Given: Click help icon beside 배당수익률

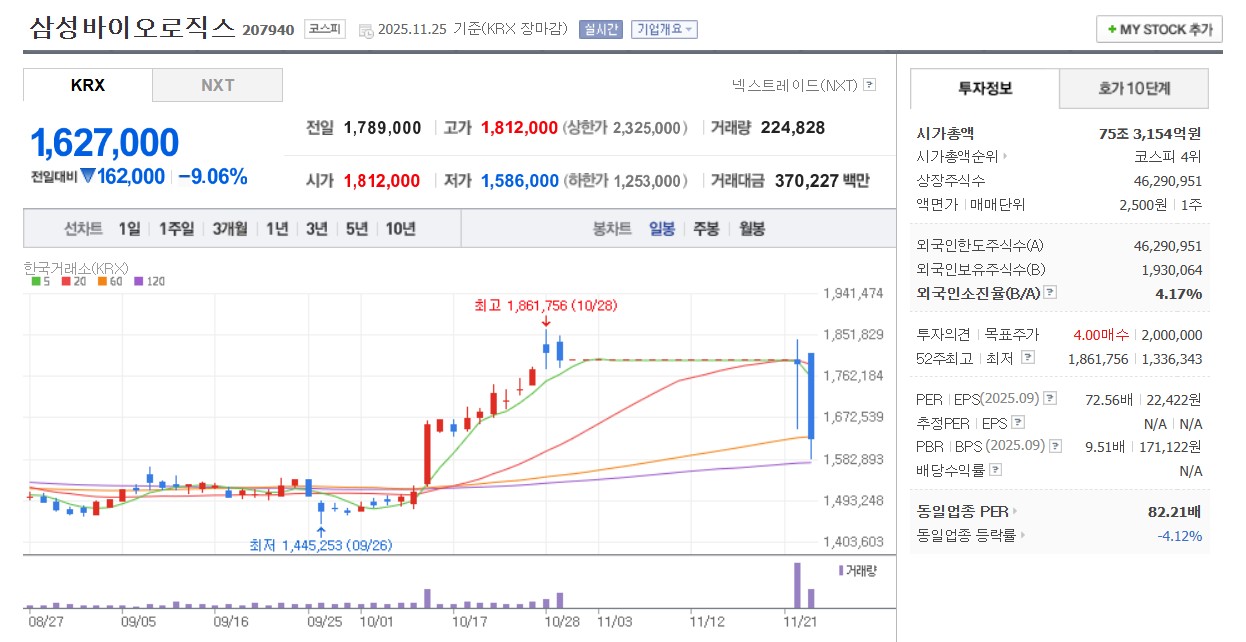Looking at the screenshot, I should pos(996,470).
